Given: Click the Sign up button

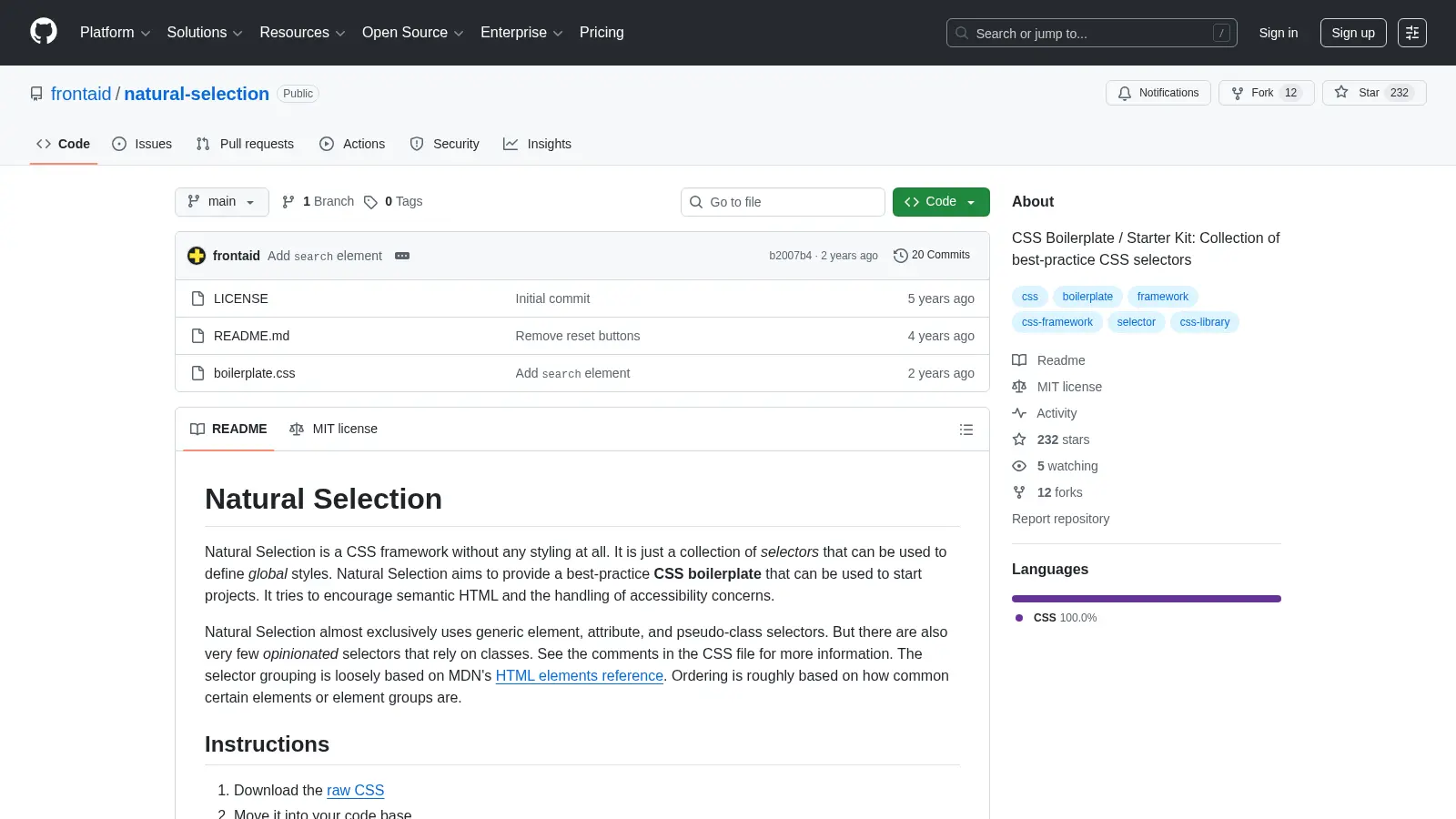Looking at the screenshot, I should tap(1353, 33).
